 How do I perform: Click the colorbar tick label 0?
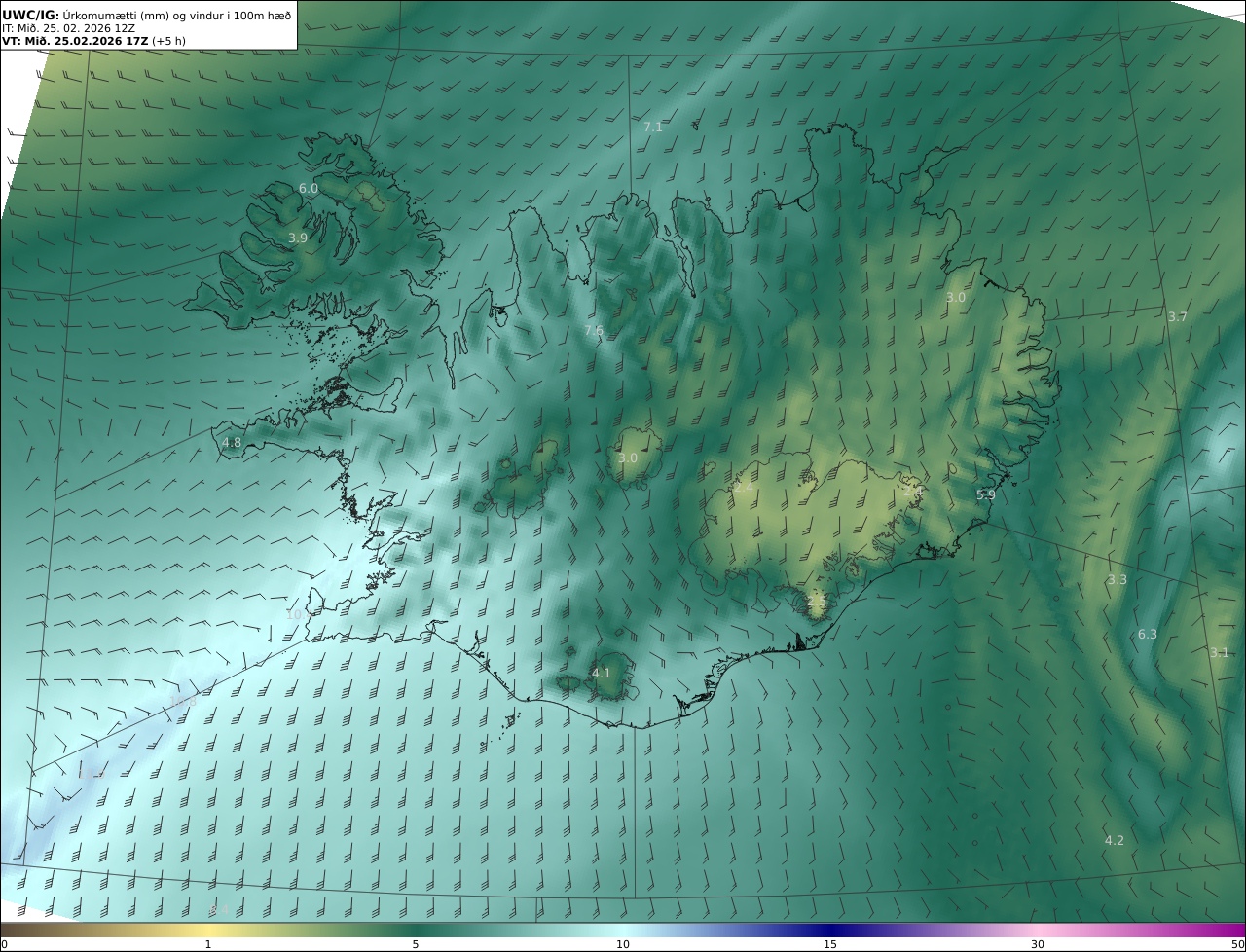[4, 944]
